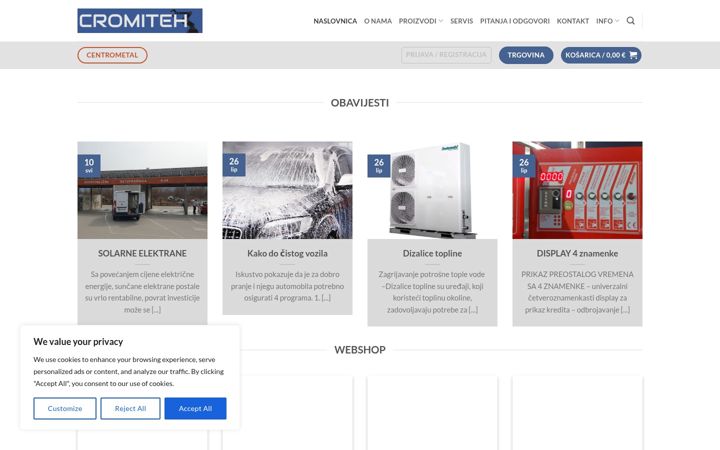This screenshot has height=450, width=720.
Task: Open the solar power station thumbnail
Action: [142, 190]
